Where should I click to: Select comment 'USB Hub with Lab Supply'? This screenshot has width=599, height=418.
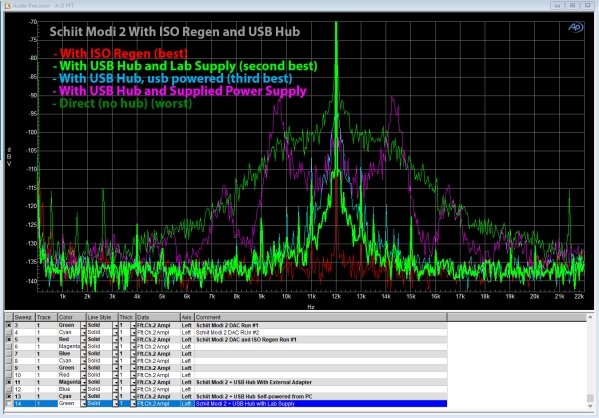[x=263, y=403]
